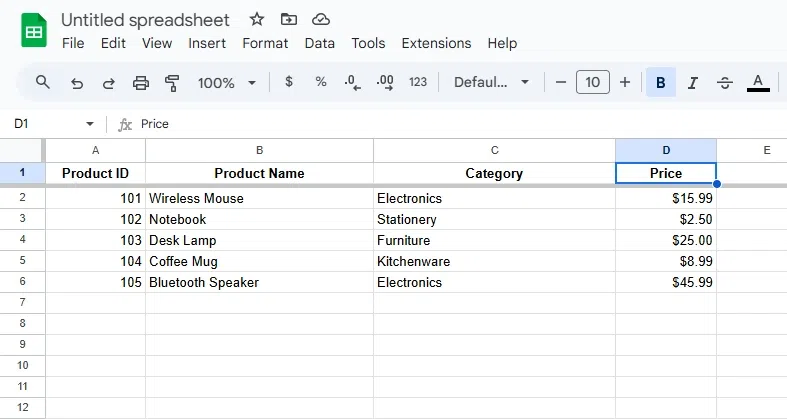Open the Extensions menu
The image size is (787, 419).
(x=436, y=43)
